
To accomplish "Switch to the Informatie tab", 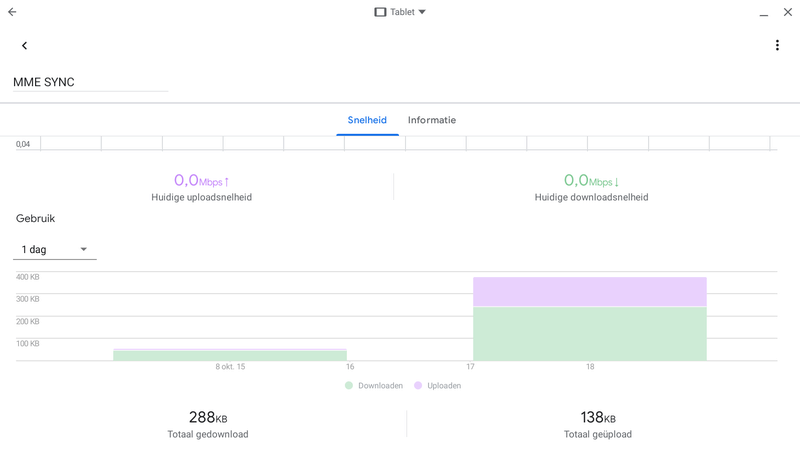I will (432, 120).
